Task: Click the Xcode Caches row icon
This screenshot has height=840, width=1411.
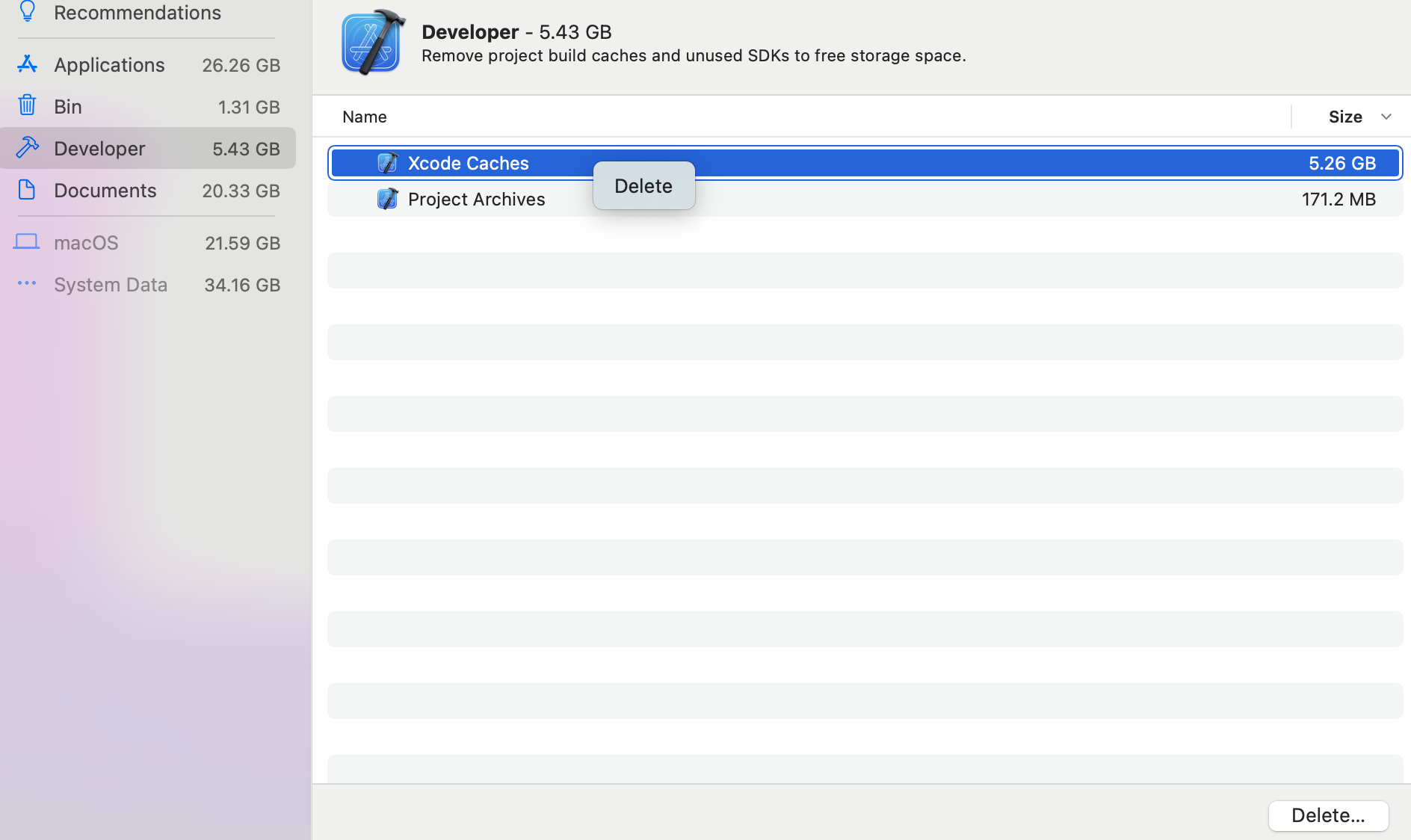Action: coord(387,163)
